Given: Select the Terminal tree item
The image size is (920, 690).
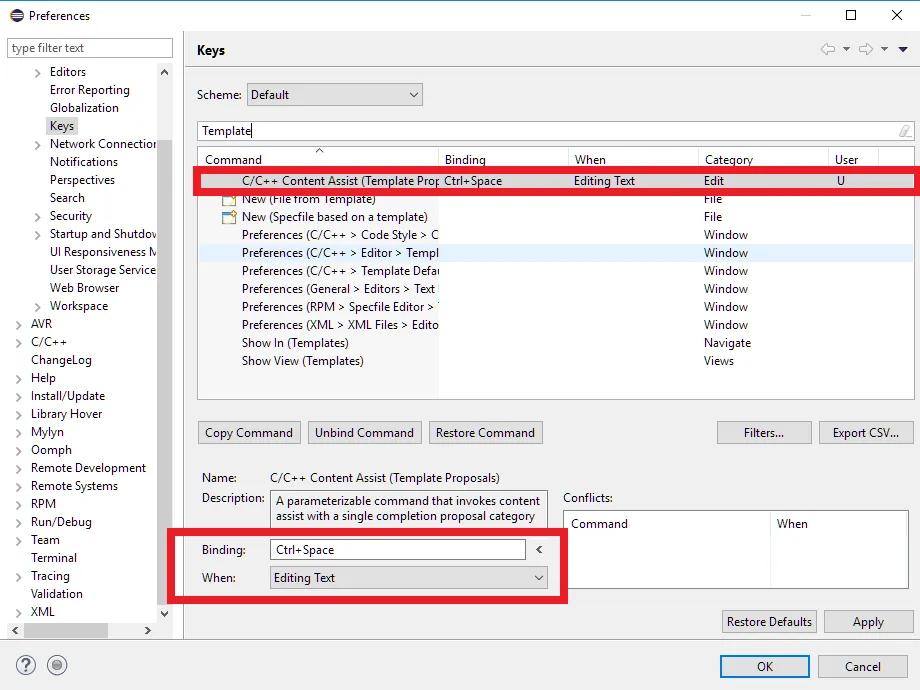Looking at the screenshot, I should (53, 558).
